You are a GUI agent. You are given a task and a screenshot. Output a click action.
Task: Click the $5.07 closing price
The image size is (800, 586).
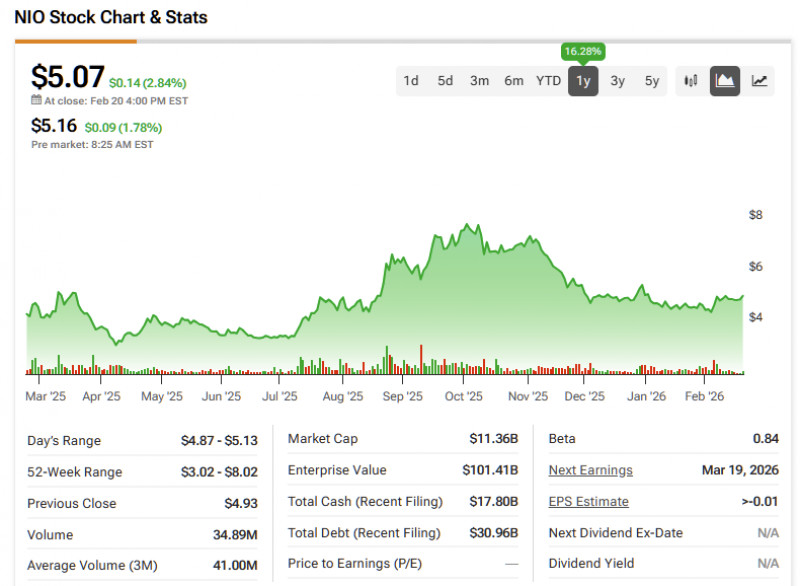[67, 77]
